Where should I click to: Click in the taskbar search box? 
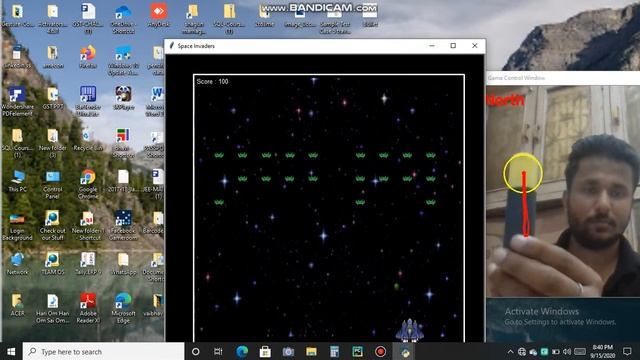(103, 351)
